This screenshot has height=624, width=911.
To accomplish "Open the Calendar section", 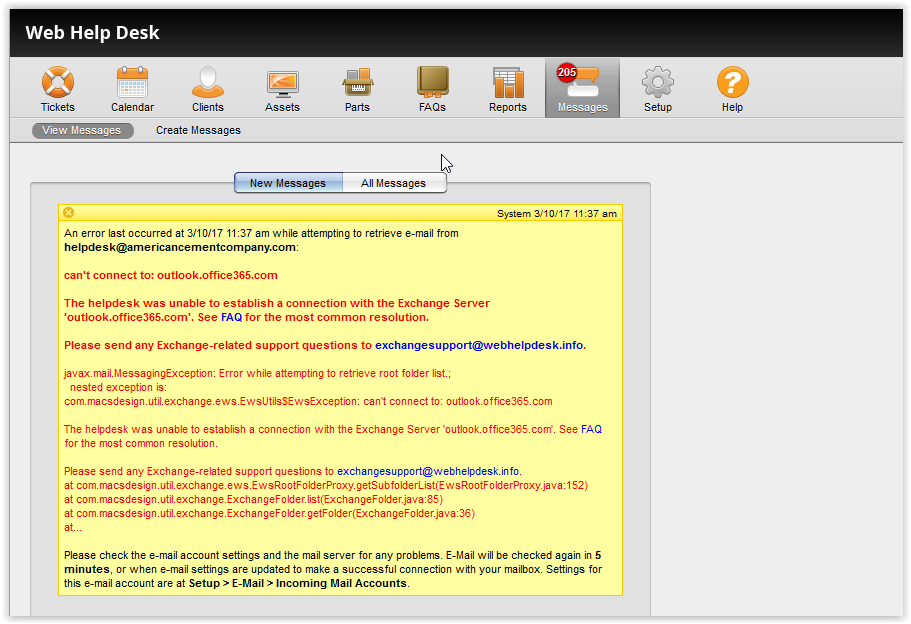I will coord(132,89).
